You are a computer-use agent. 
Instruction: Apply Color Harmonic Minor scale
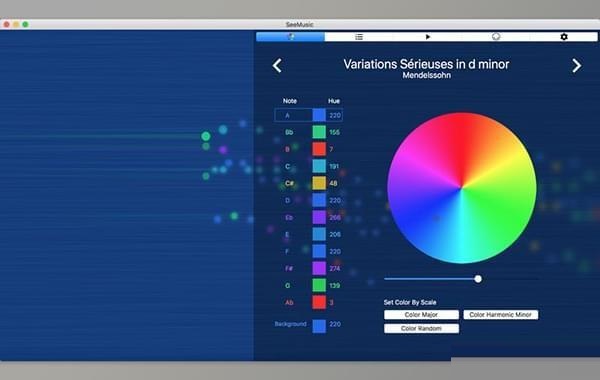tap(501, 315)
